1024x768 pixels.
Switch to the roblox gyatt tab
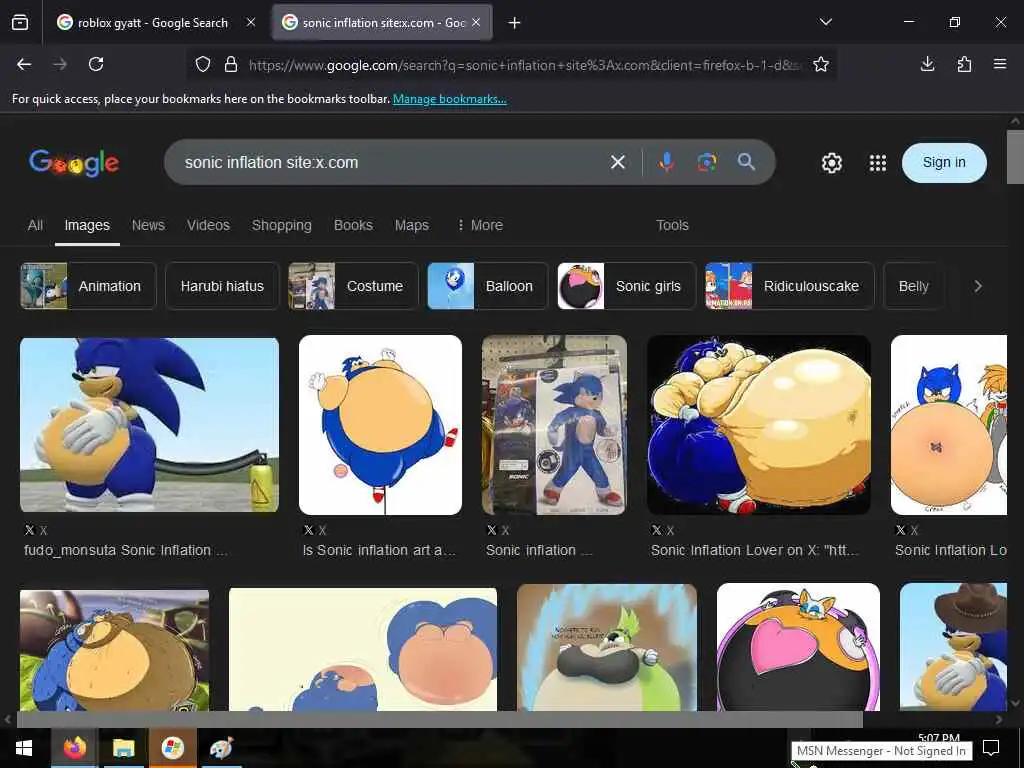pyautogui.click(x=153, y=23)
